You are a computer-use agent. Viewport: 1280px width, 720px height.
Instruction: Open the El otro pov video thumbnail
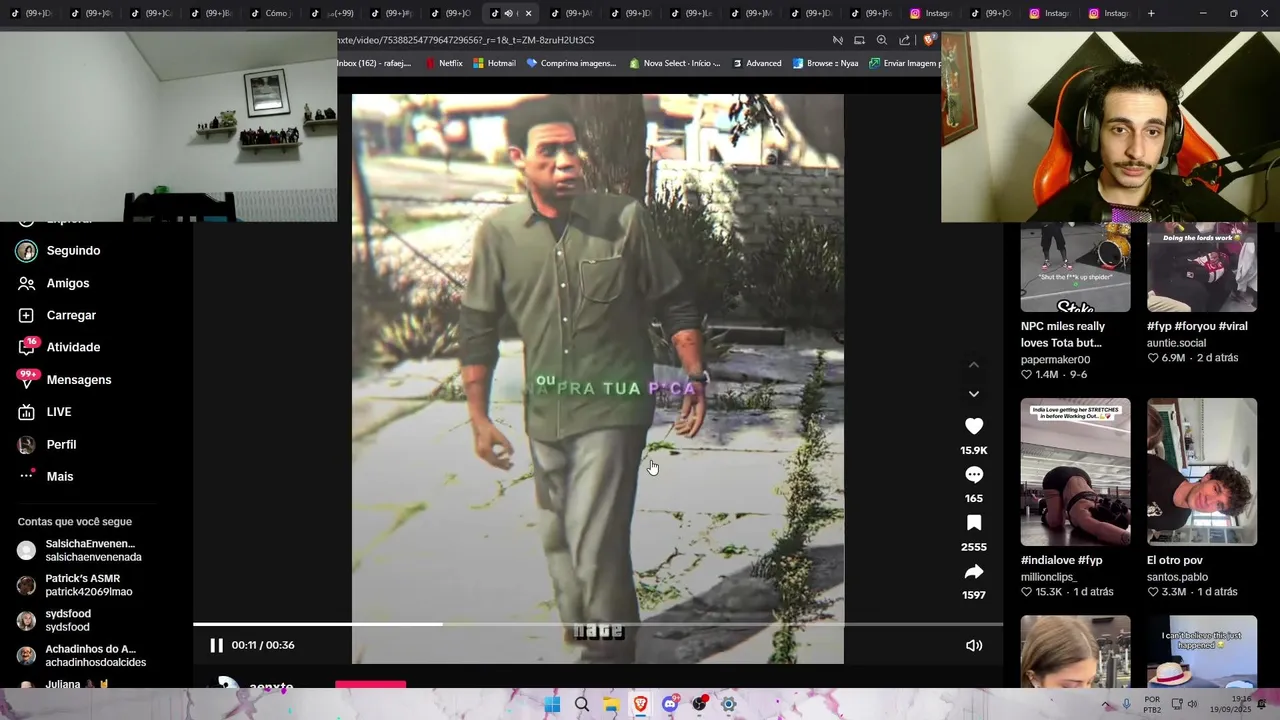coord(1201,472)
